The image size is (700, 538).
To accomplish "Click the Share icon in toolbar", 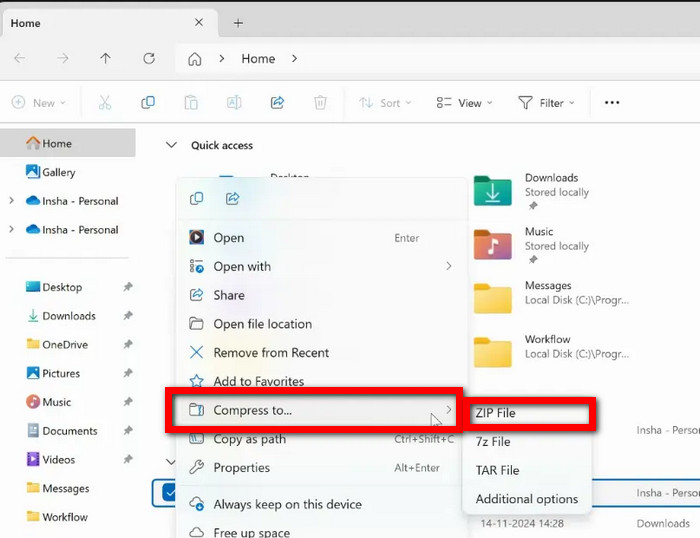I will coord(277,103).
